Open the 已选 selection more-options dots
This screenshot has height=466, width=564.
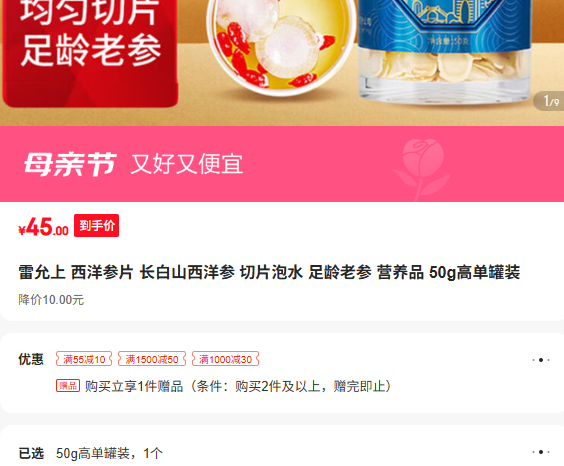pyautogui.click(x=541, y=452)
